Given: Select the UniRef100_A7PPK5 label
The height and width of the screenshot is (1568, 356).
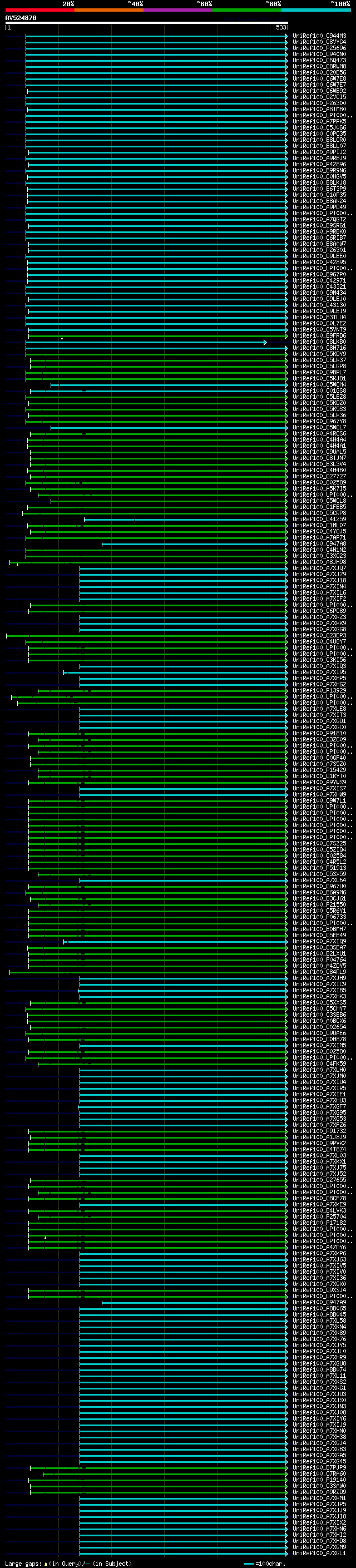Looking at the screenshot, I should point(319,121).
